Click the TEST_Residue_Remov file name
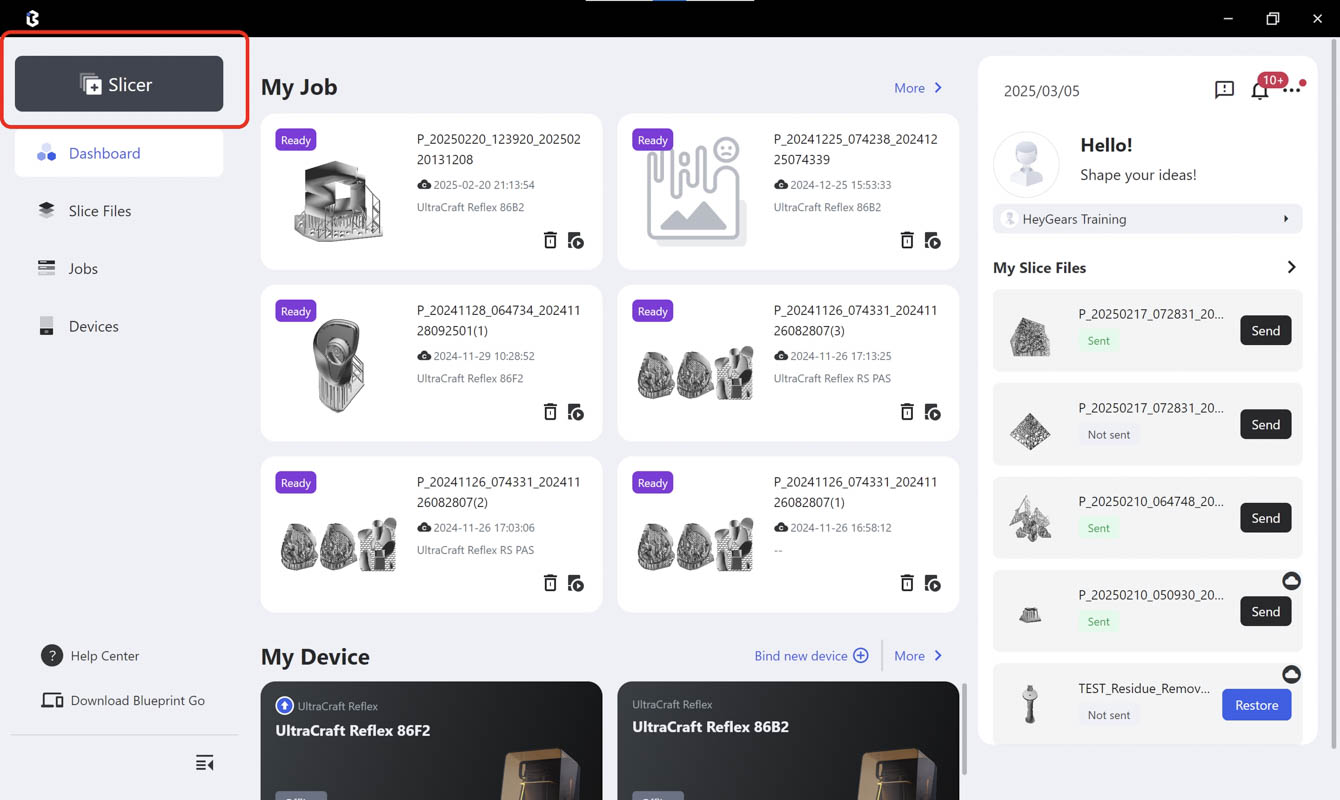This screenshot has height=800, width=1340. pos(1144,689)
